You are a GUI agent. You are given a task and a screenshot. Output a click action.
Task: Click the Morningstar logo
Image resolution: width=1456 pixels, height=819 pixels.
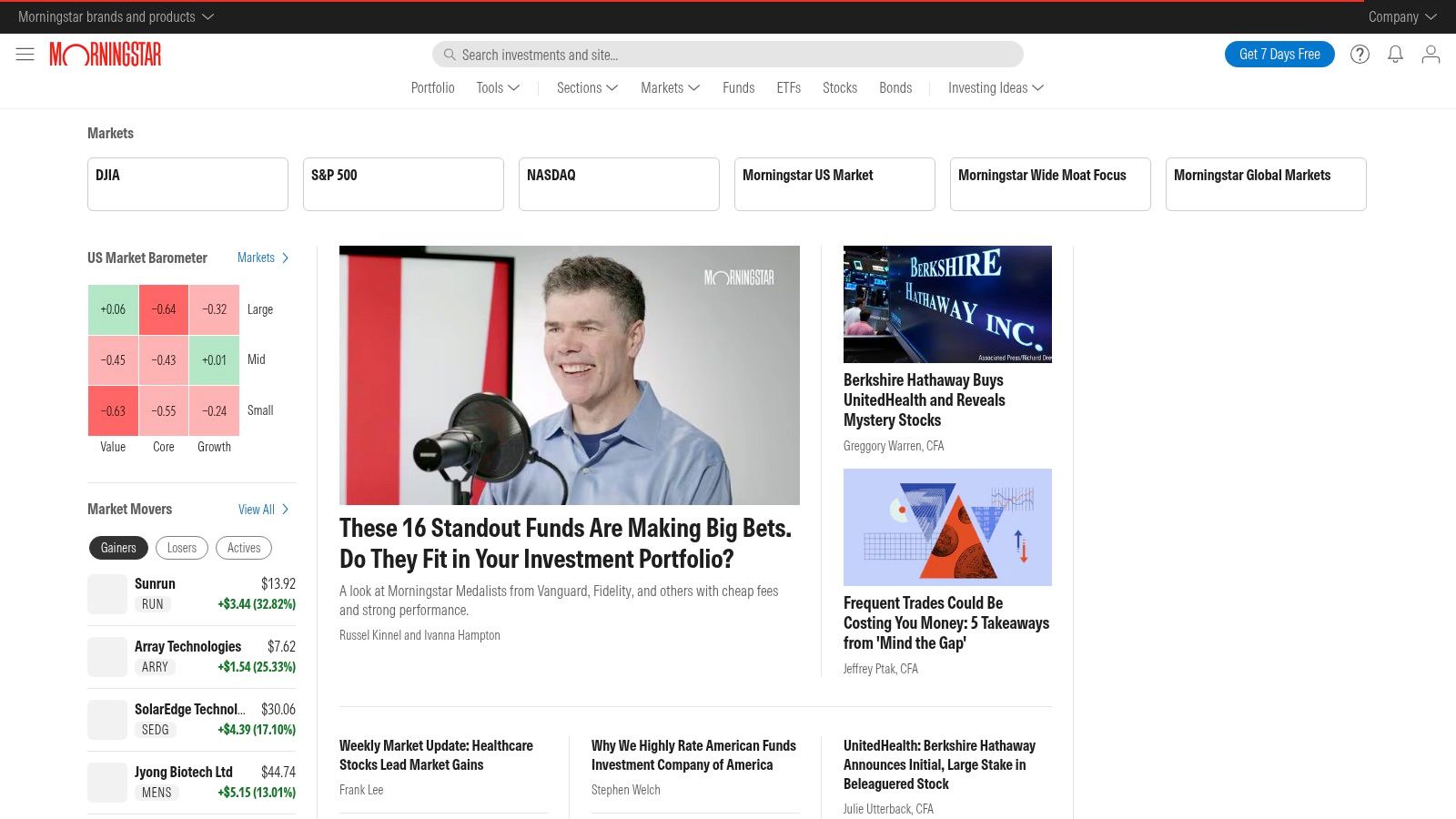click(x=106, y=55)
